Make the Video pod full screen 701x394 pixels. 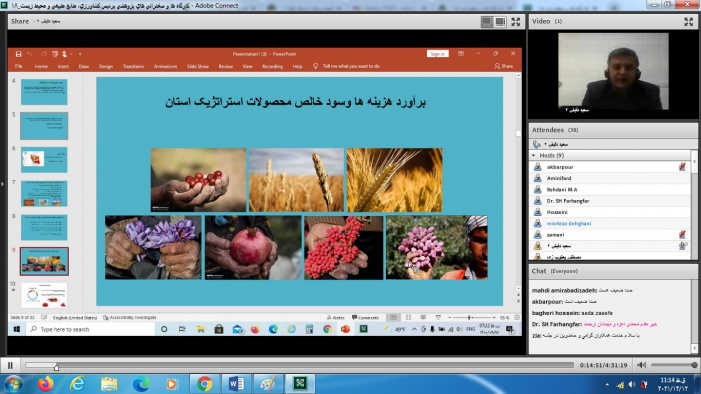tap(688, 21)
